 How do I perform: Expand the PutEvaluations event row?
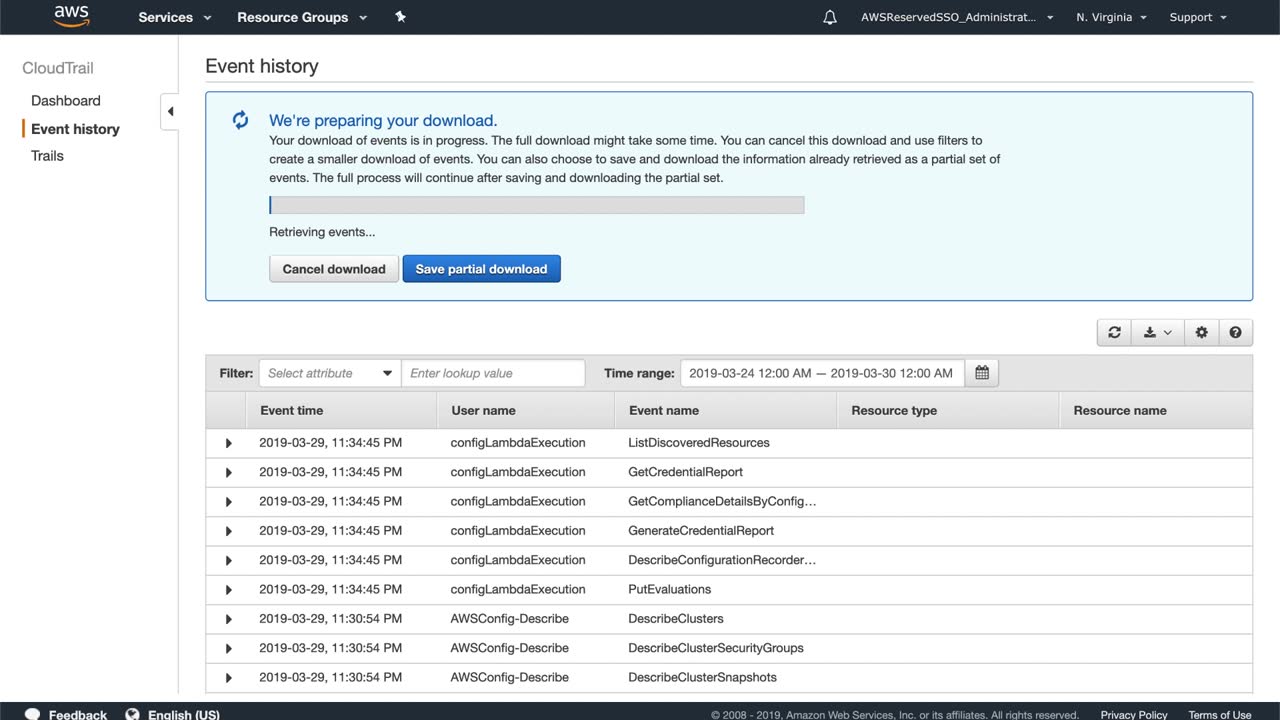click(228, 590)
